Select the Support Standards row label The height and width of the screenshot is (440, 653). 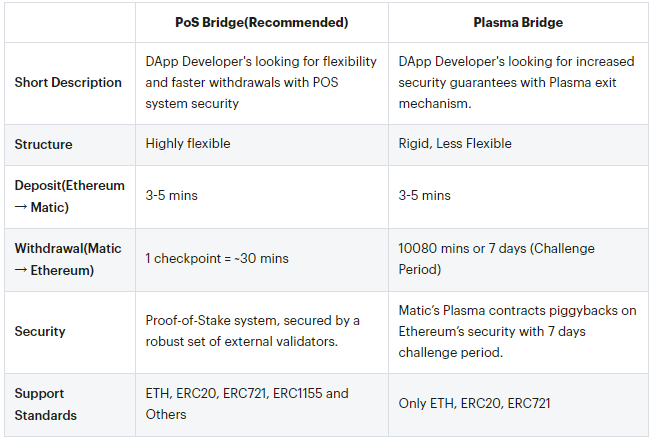[x=46, y=404]
